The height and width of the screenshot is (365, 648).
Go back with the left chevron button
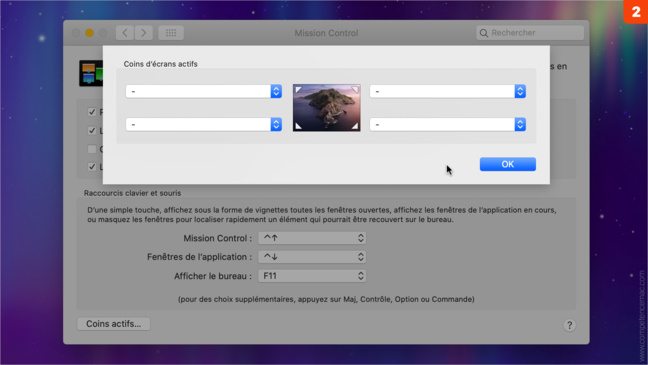coord(125,33)
